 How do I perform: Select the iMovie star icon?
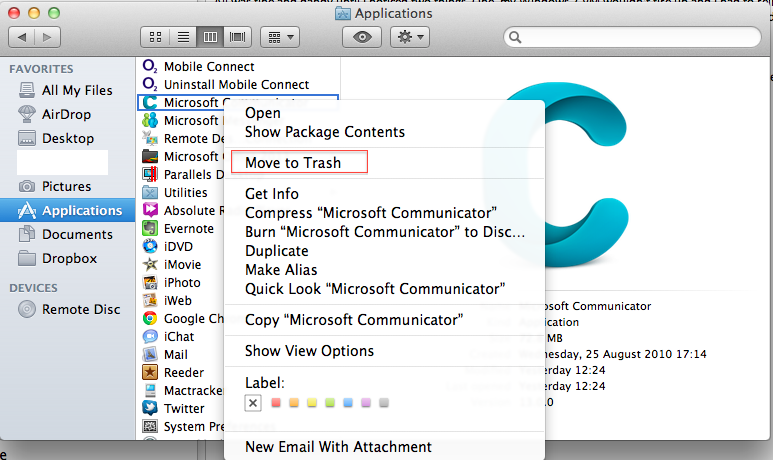tap(150, 264)
